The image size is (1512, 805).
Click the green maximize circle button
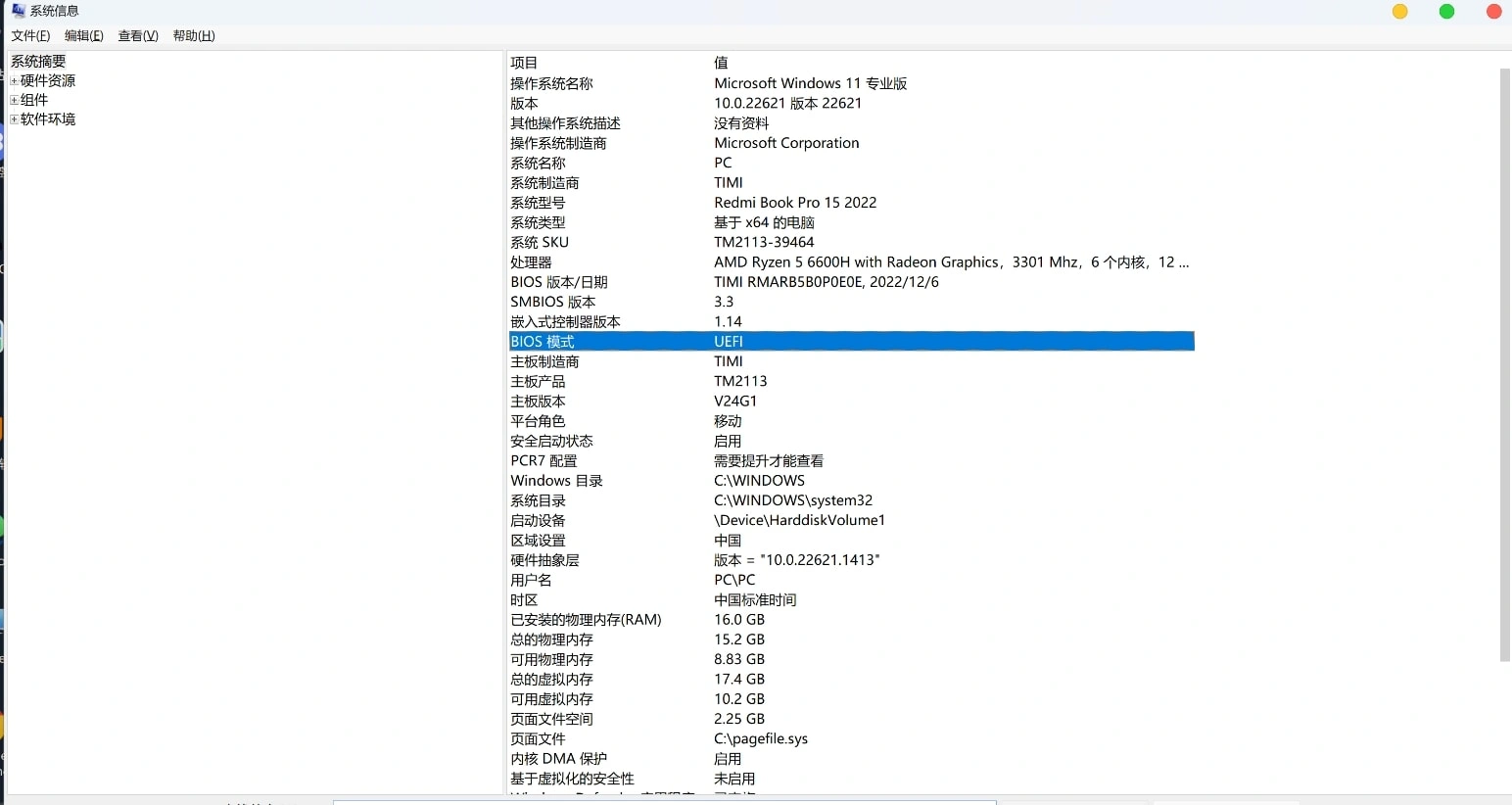pyautogui.click(x=1446, y=12)
